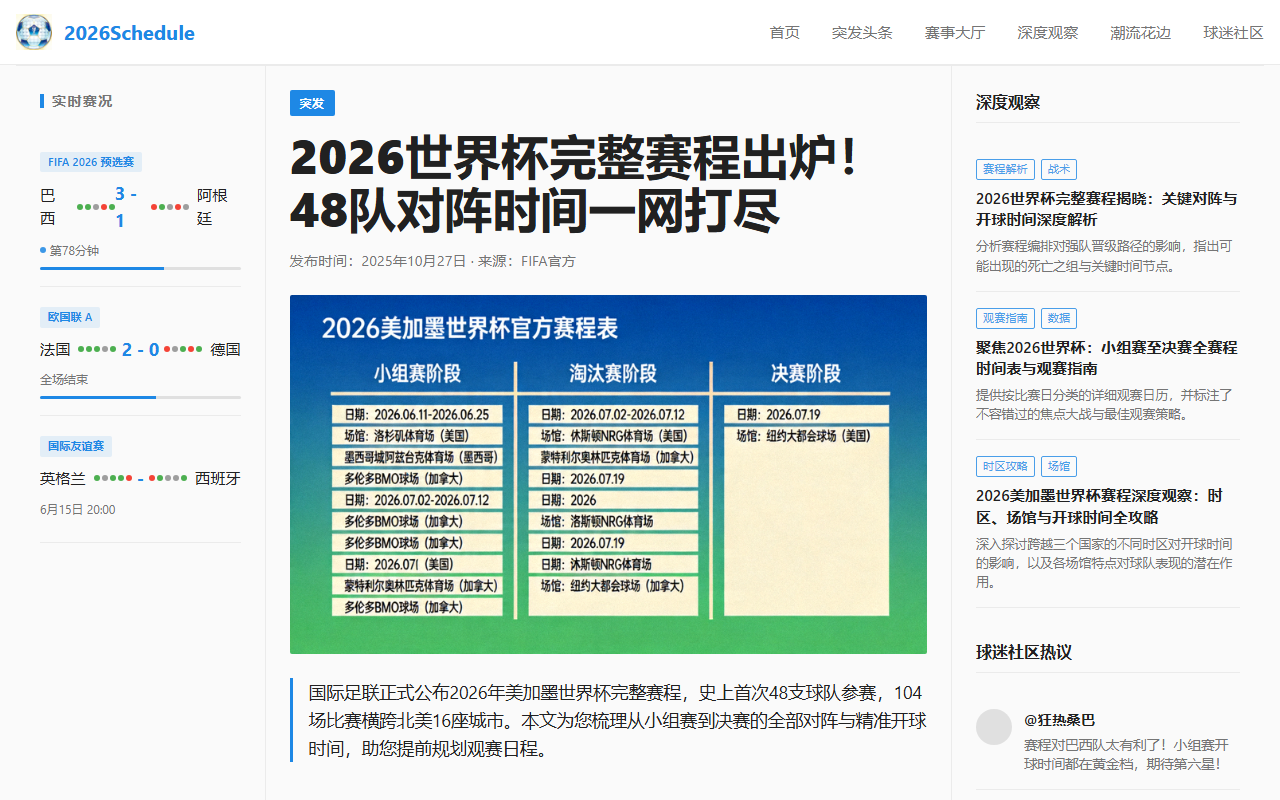Click the 6月15日 20:00 kickoff time
Screen dimensions: 1280x800
pyautogui.click(x=78, y=509)
